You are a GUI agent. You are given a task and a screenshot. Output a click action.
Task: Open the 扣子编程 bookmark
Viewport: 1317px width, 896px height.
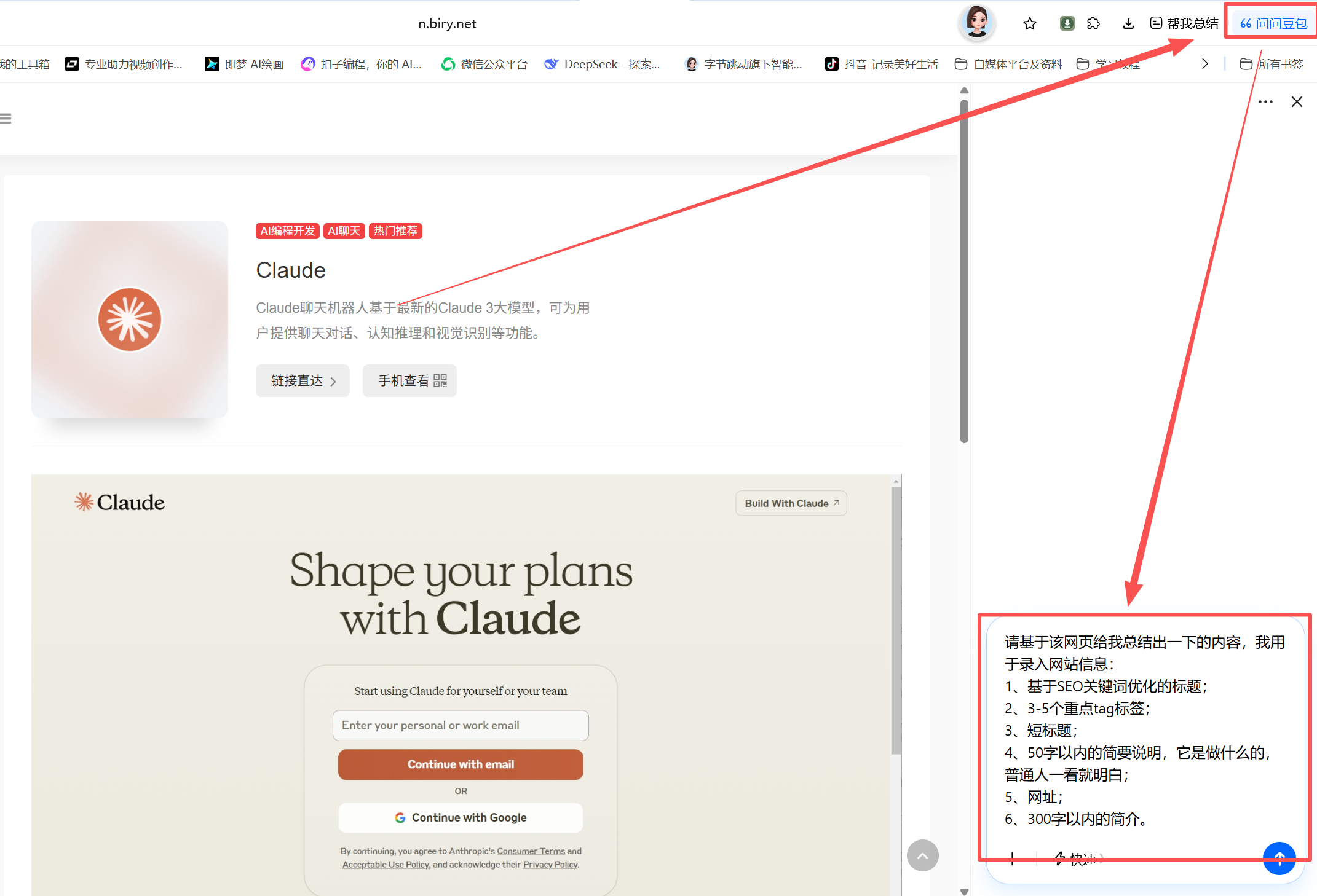pos(362,64)
